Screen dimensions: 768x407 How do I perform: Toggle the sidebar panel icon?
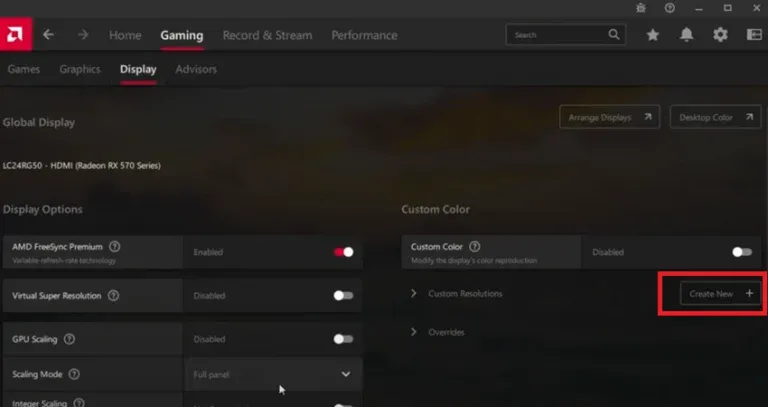754,35
